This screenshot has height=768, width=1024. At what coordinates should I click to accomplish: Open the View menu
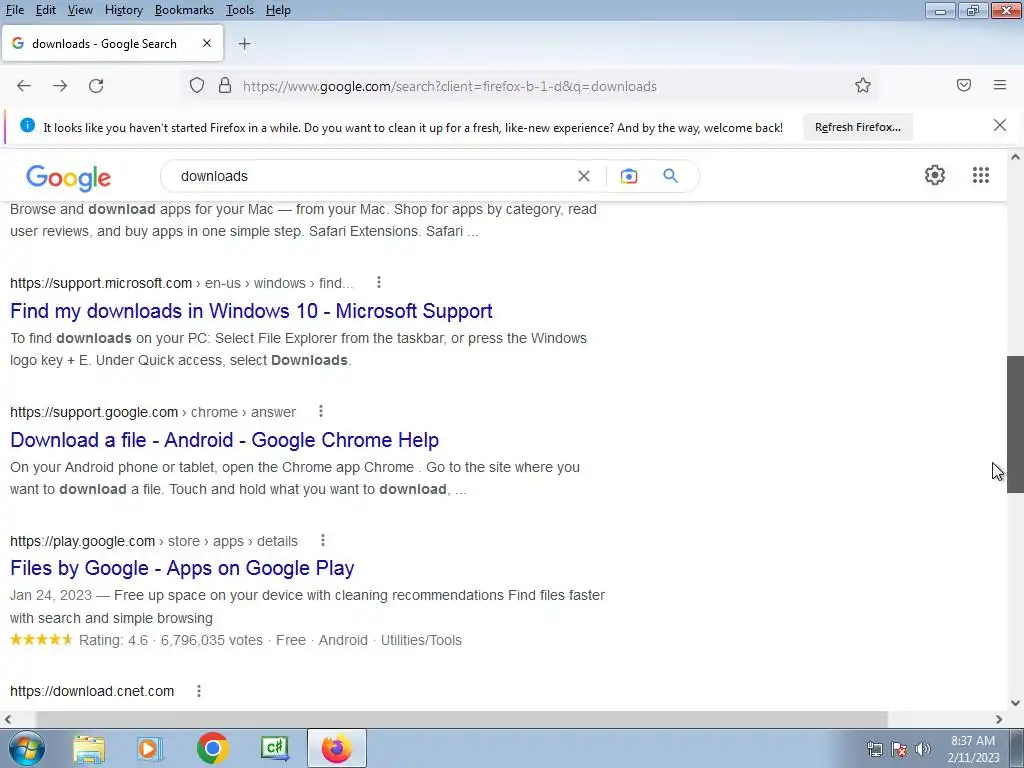point(80,10)
